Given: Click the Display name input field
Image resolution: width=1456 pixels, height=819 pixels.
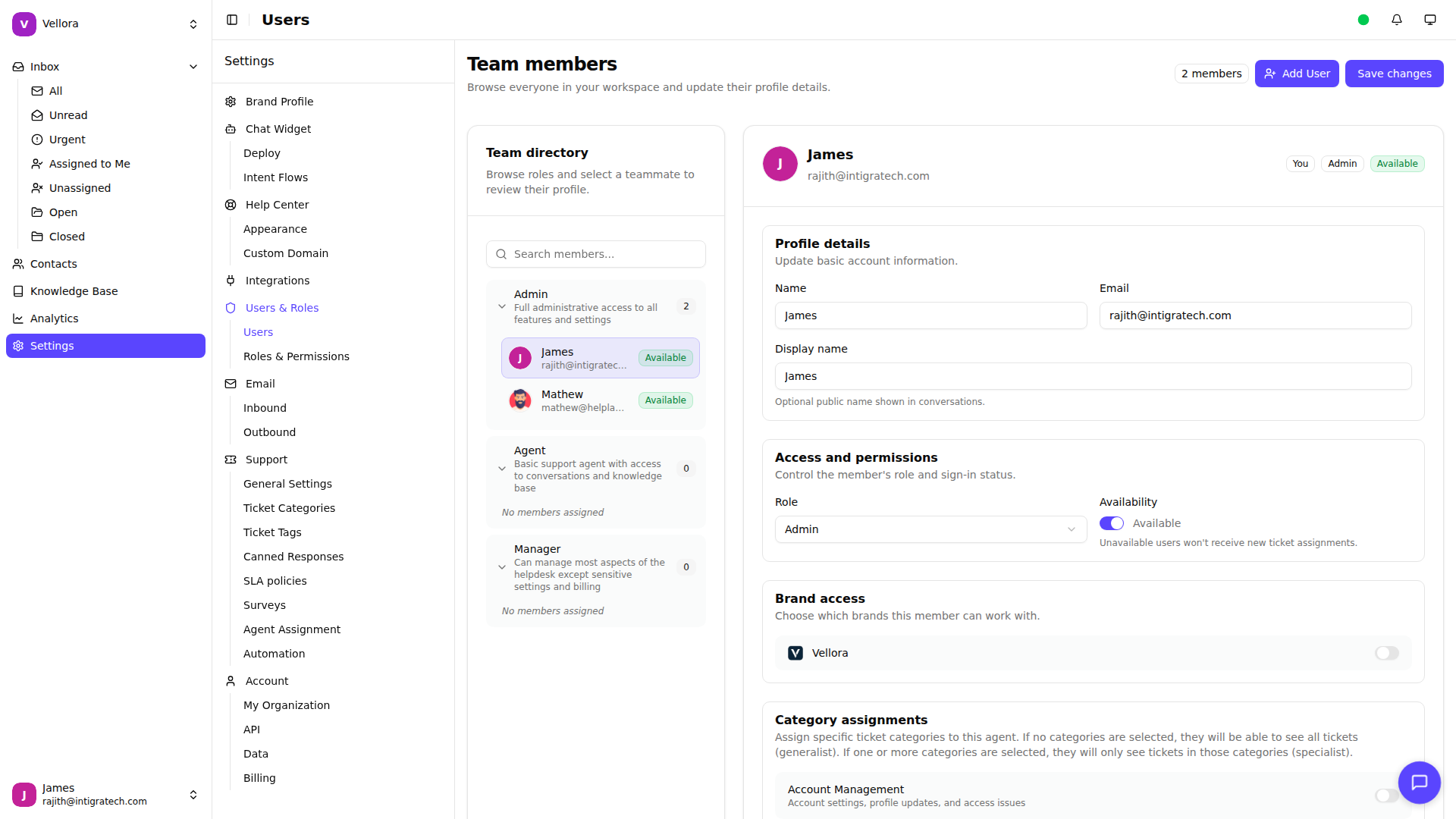Looking at the screenshot, I should (x=1093, y=376).
